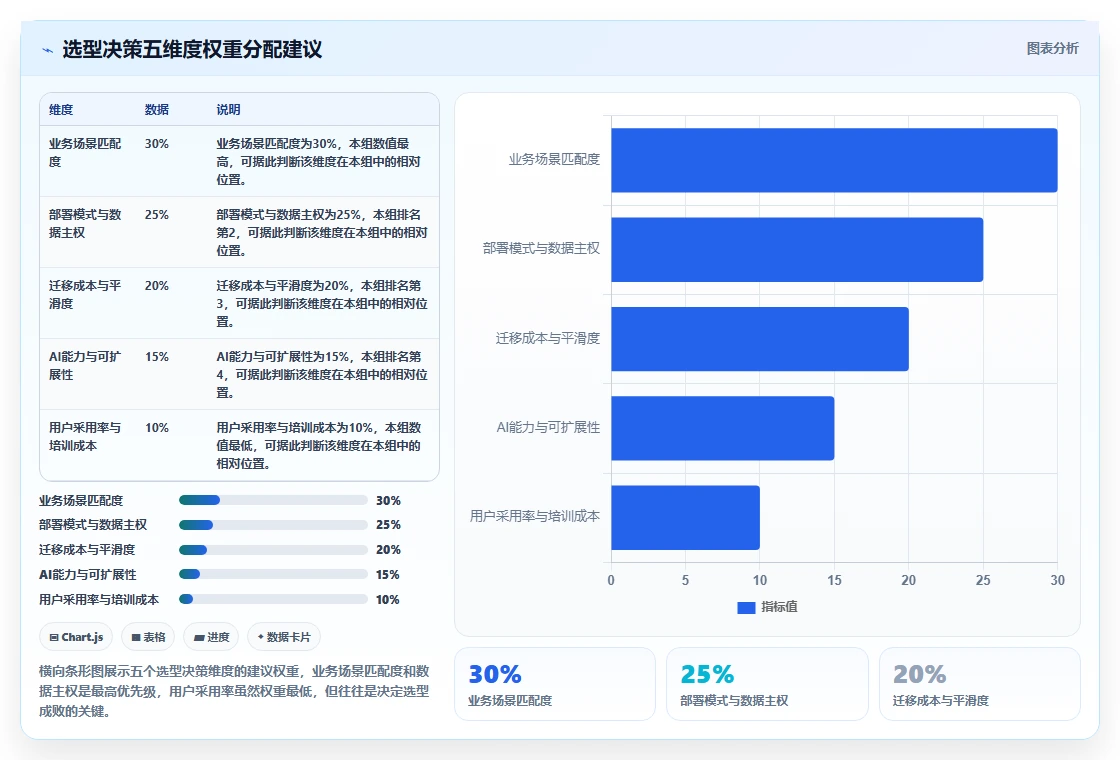
Task: Open the 20% 迁移成本与平滑度 data card
Action: (x=979, y=684)
